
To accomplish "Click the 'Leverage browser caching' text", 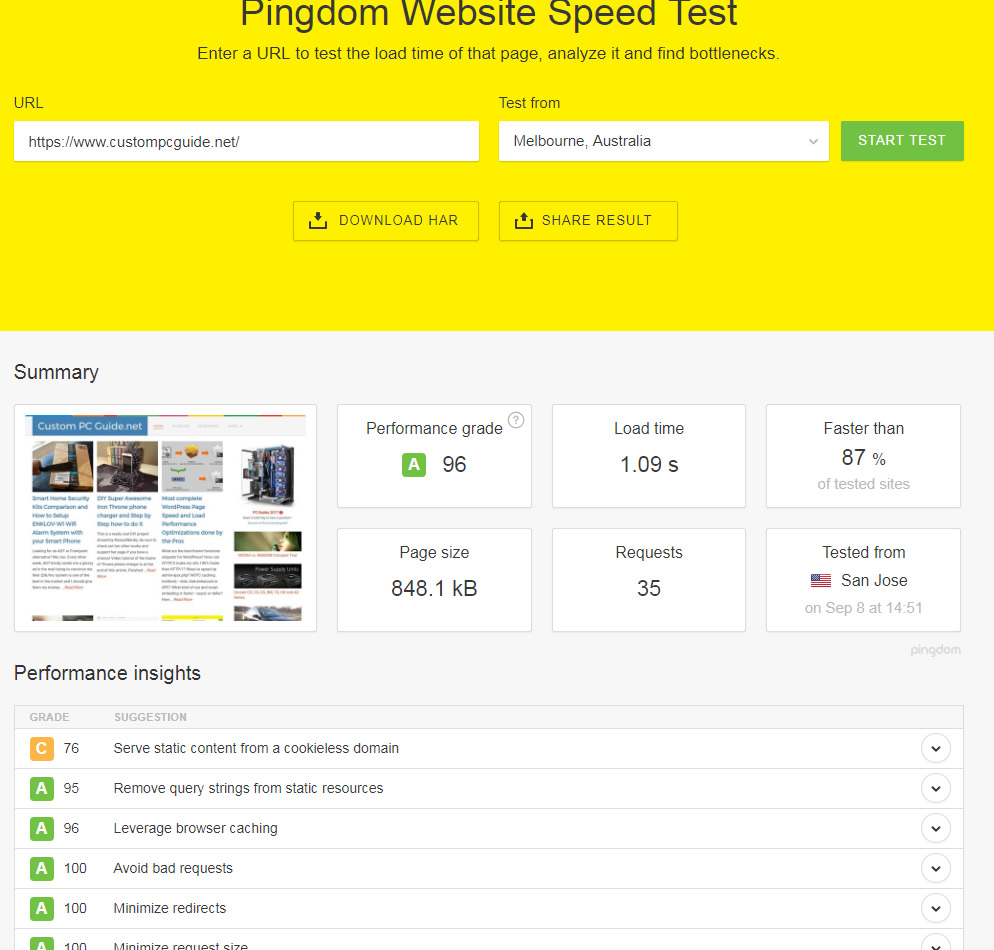I will click(195, 828).
